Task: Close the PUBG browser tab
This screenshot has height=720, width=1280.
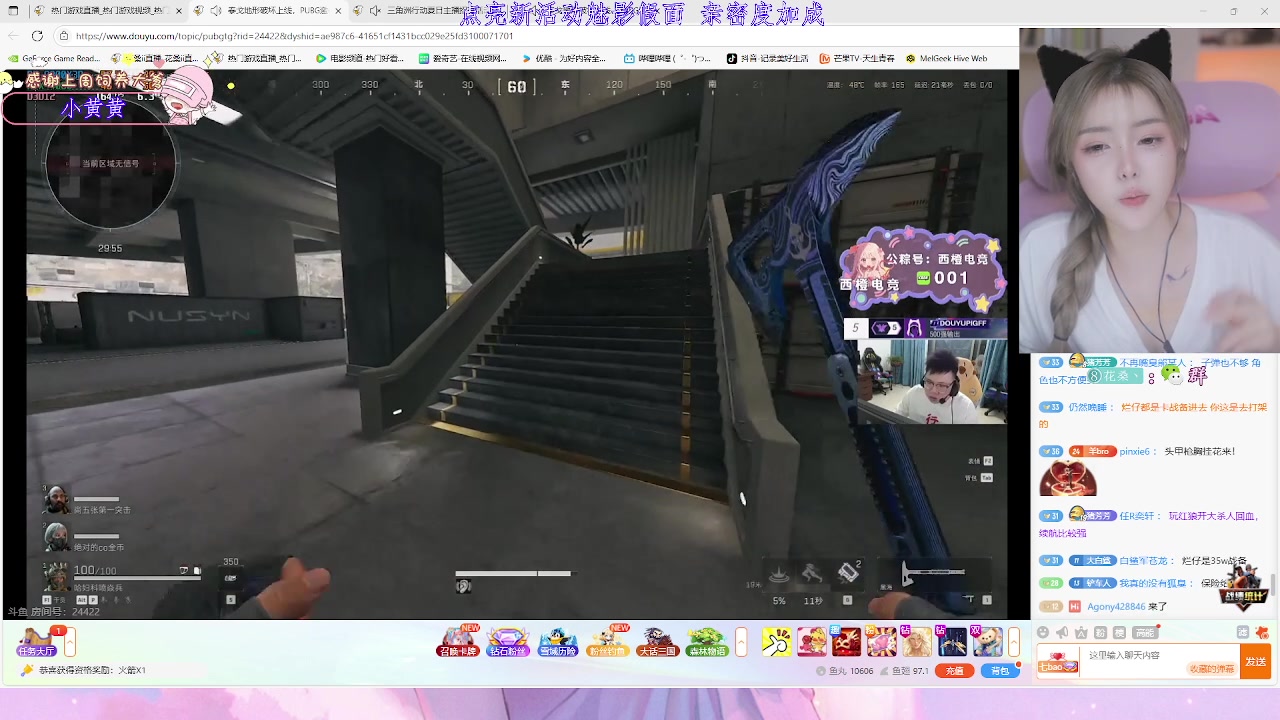Action: [x=338, y=10]
